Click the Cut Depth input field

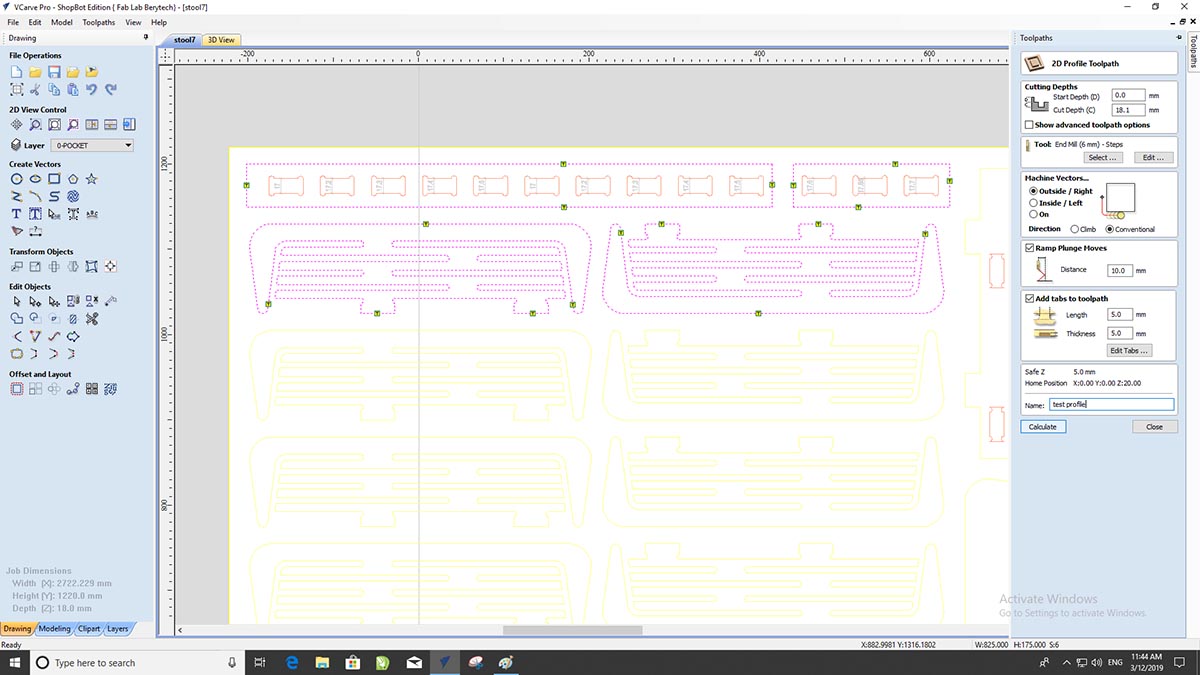coord(1128,110)
